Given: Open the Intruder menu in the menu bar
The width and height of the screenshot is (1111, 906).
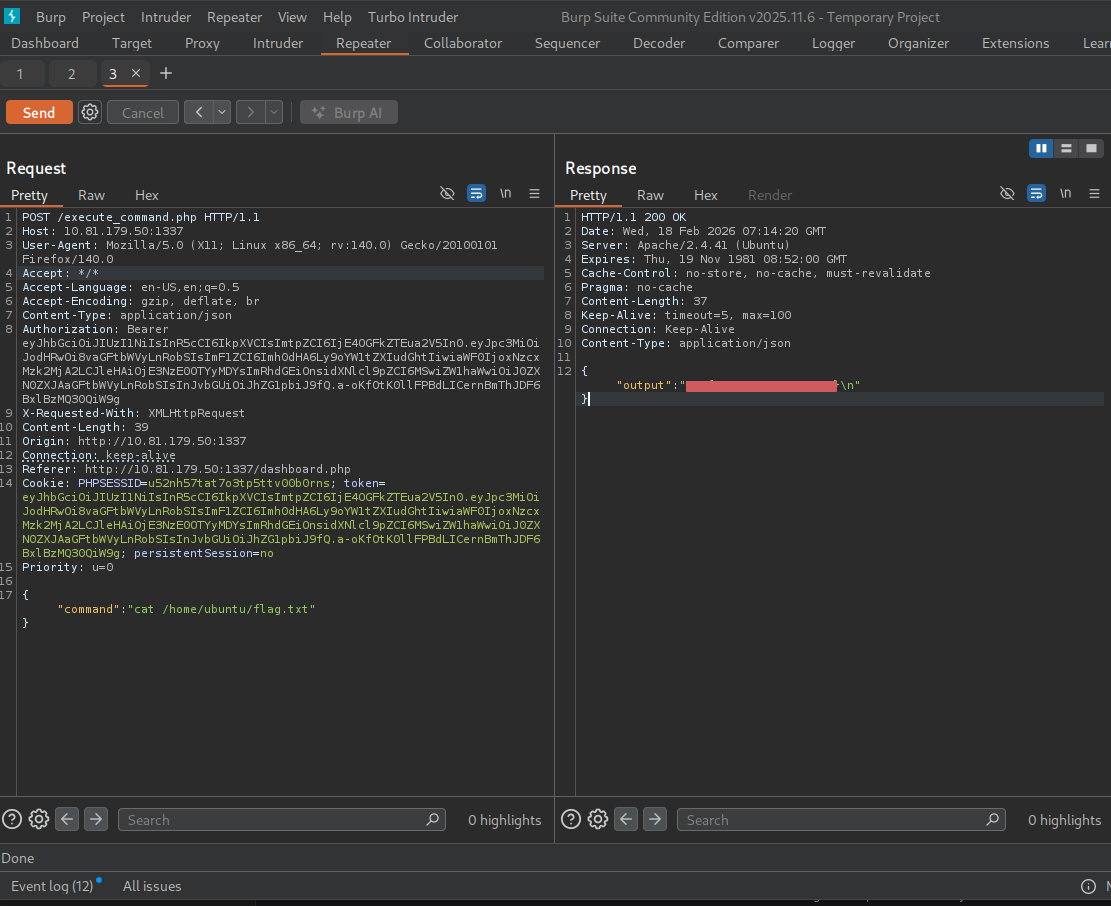Looking at the screenshot, I should 165,17.
